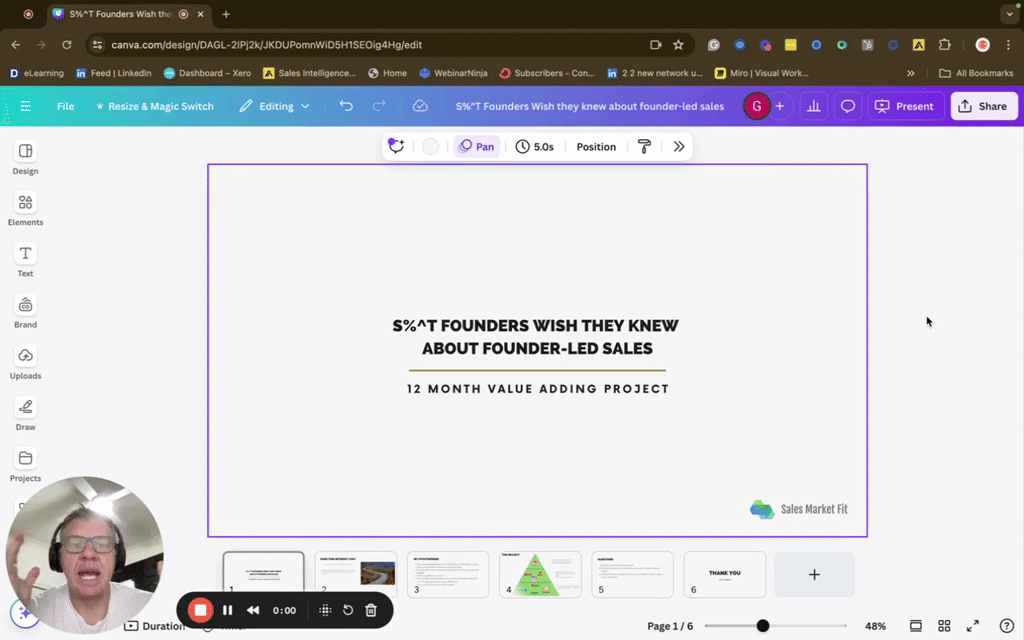Click the zoom level slider handle
Screen dimensions: 1024x640
763,626
